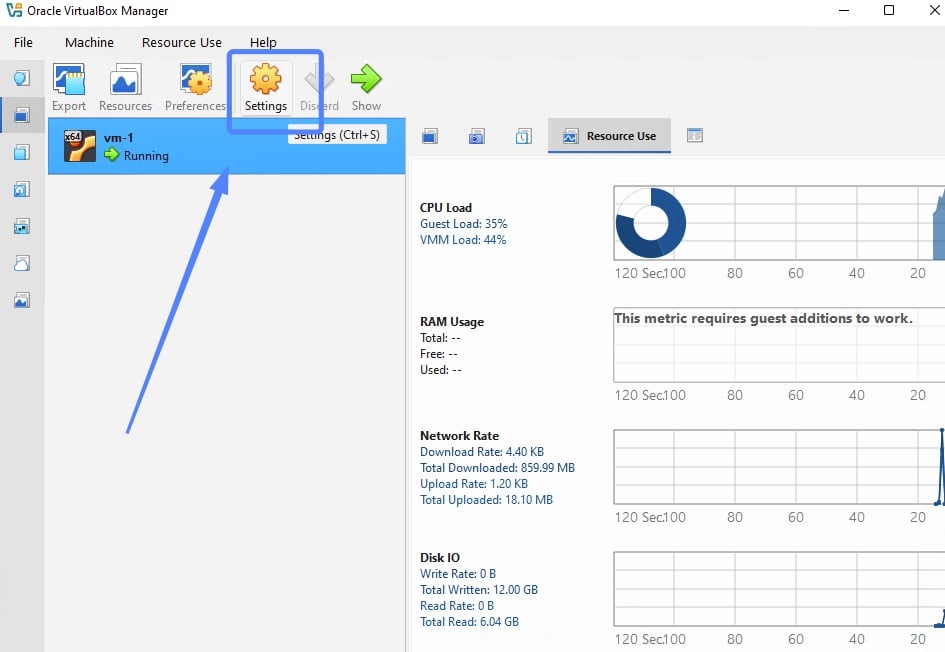
Task: Select the vm-1 virtual machine entry
Action: pos(227,146)
